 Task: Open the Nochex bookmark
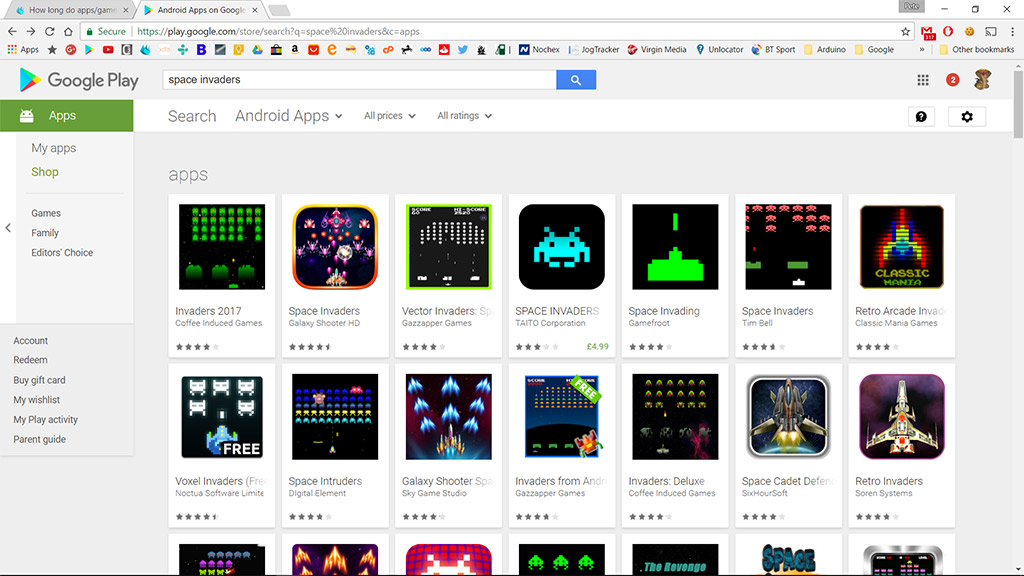[x=539, y=50]
